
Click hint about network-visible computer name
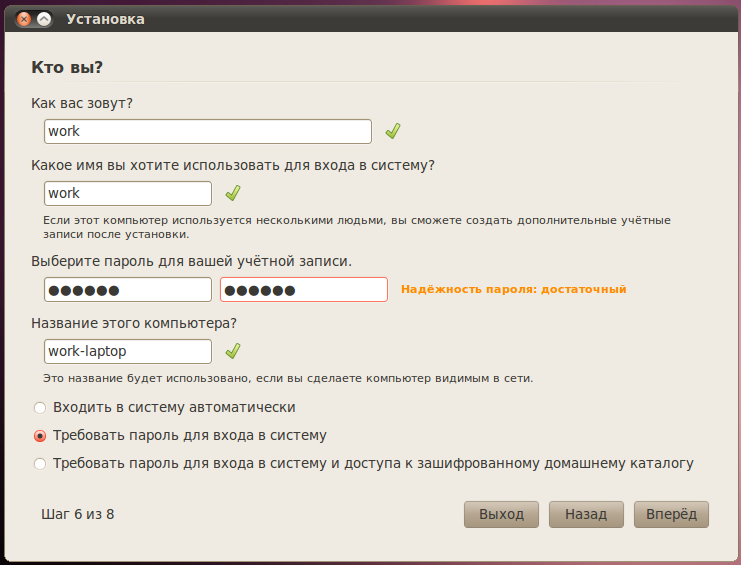click(x=288, y=378)
